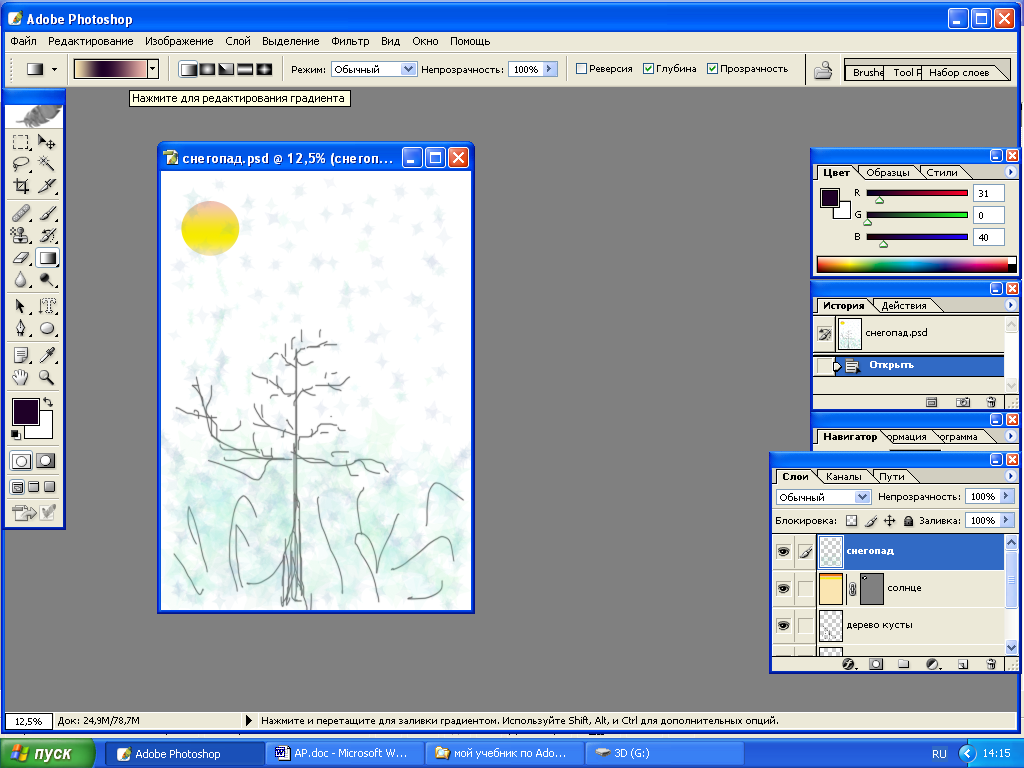Create new snapshot in History panel
The height and width of the screenshot is (768, 1024).
click(x=963, y=402)
